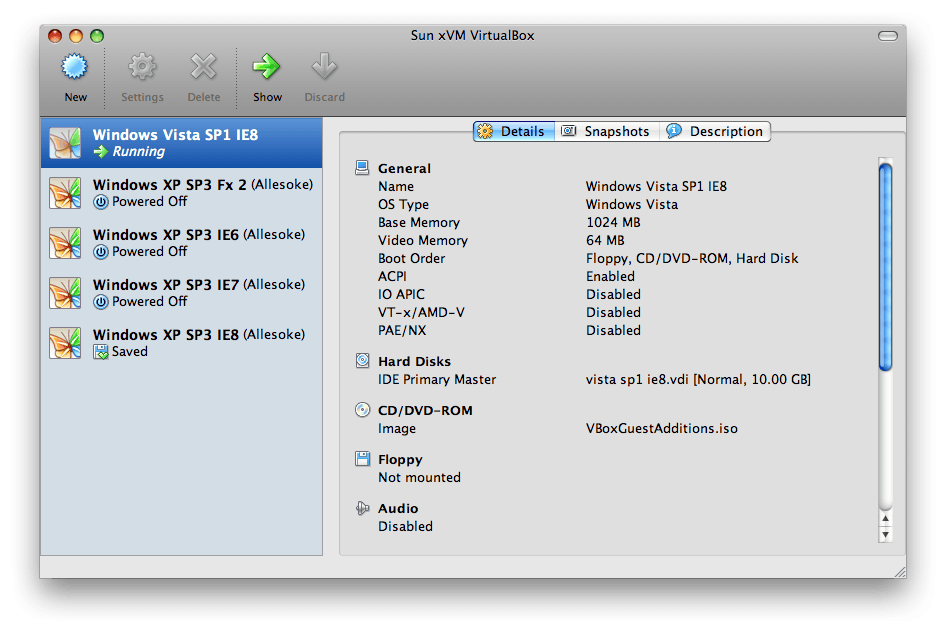The image size is (946, 633).
Task: Click the CD/DVD-ROM section icon
Action: [x=362, y=409]
